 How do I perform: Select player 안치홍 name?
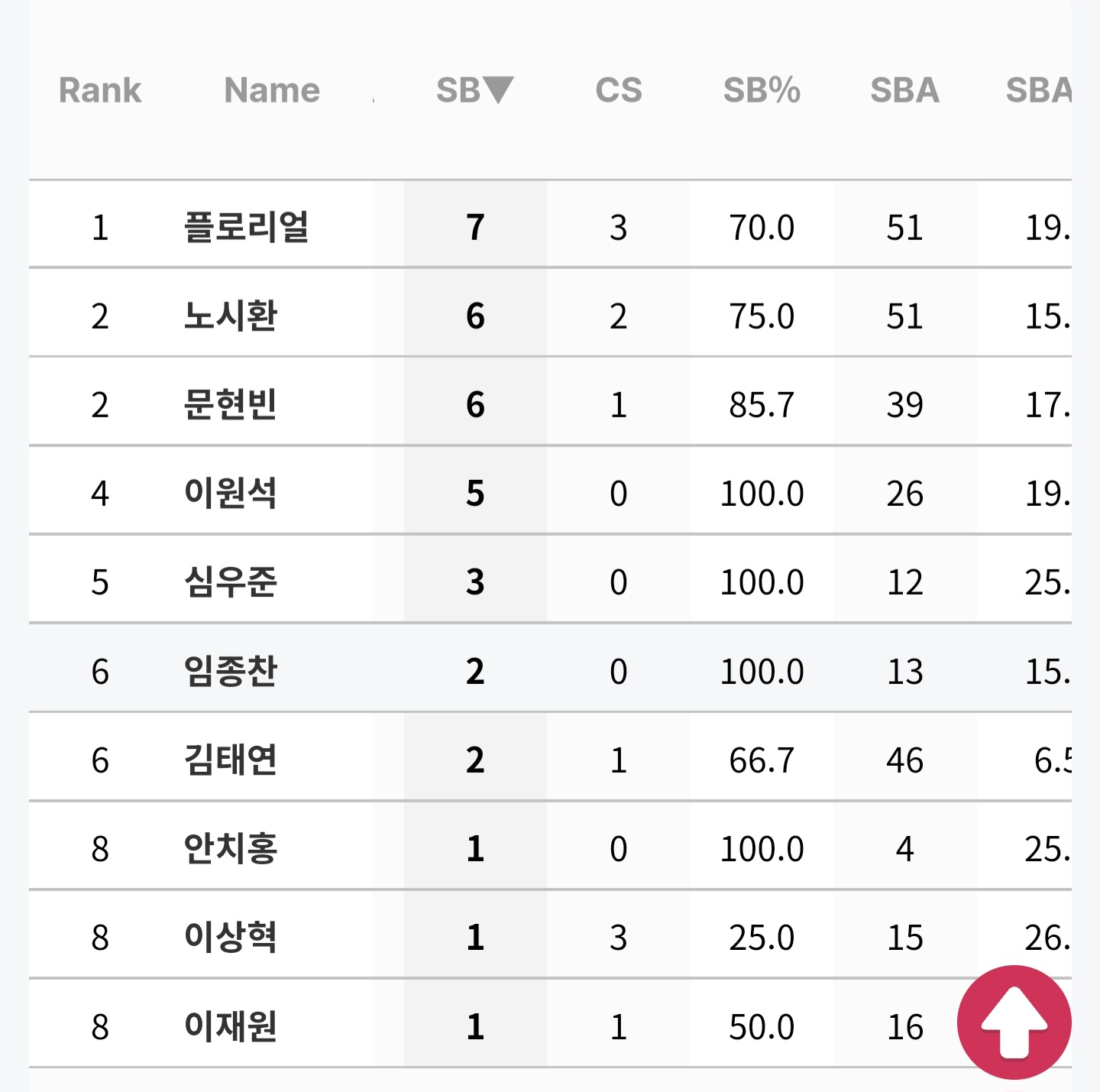click(231, 848)
